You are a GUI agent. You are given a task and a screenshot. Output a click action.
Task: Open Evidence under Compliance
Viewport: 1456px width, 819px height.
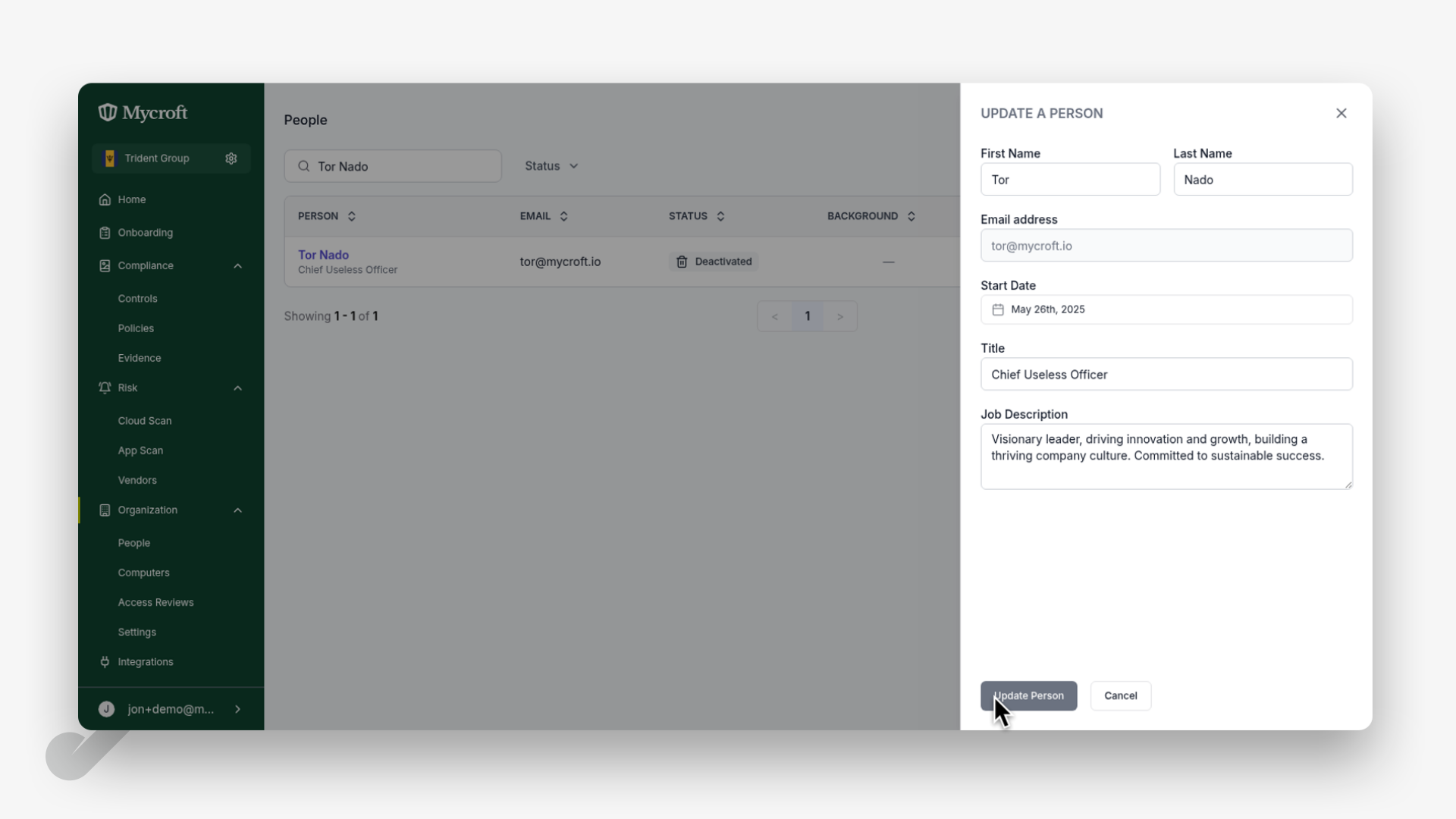140,358
